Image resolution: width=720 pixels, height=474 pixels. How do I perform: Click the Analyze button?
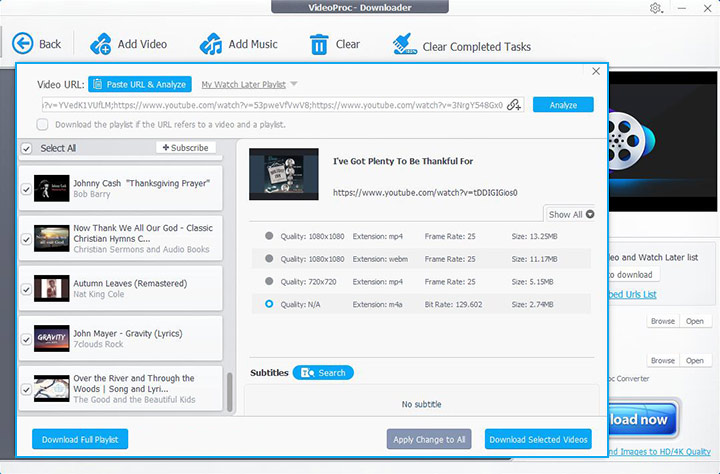563,105
